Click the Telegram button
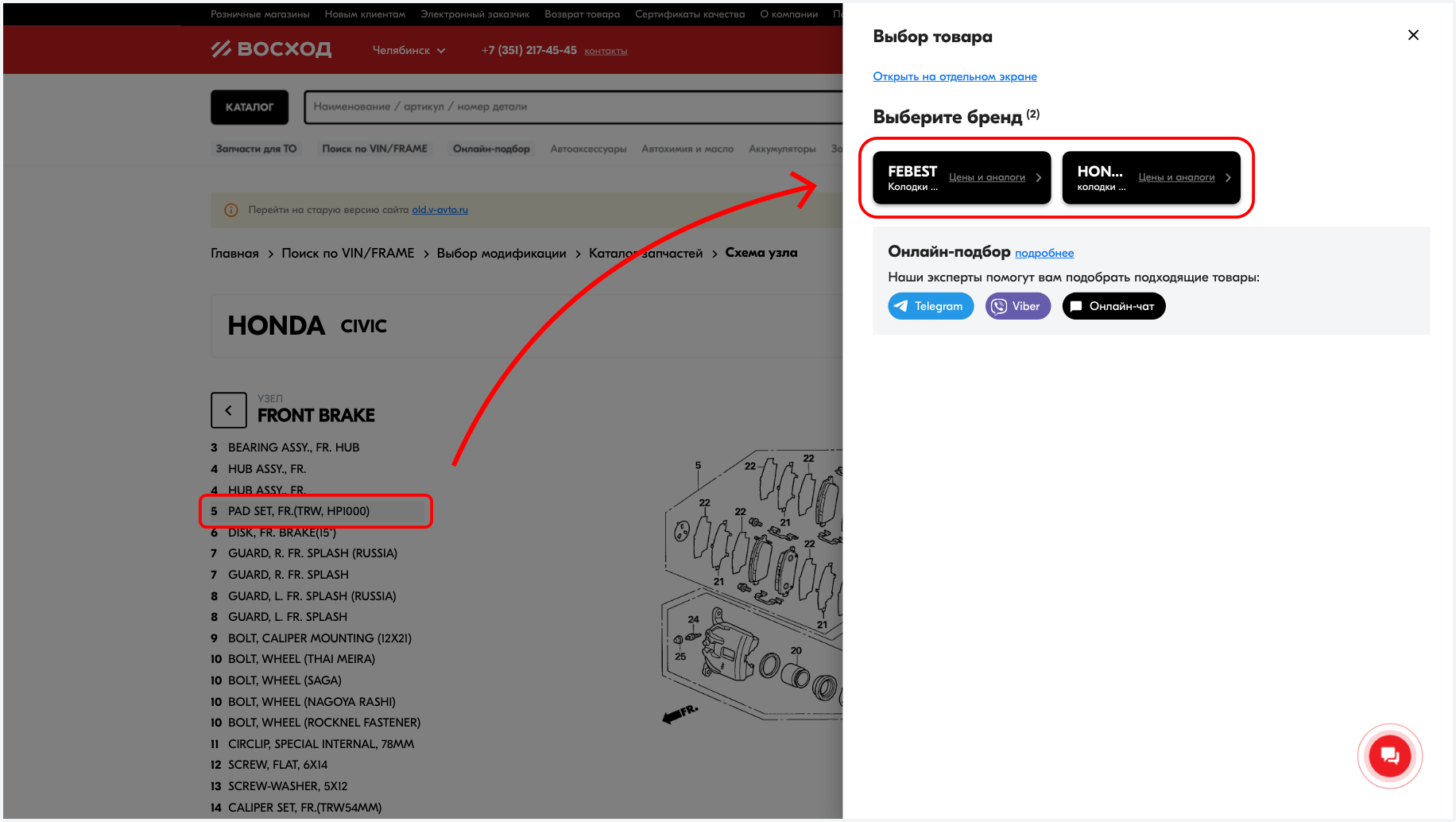This screenshot has width=1456, height=822. 931,306
